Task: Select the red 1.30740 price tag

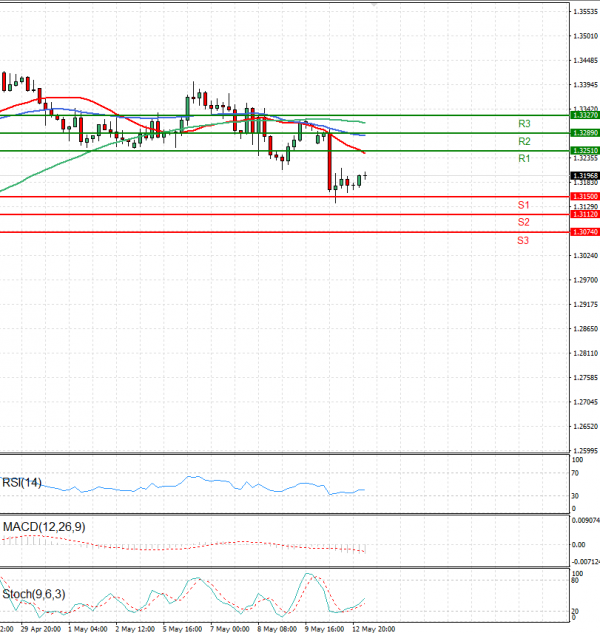Action: coord(585,232)
